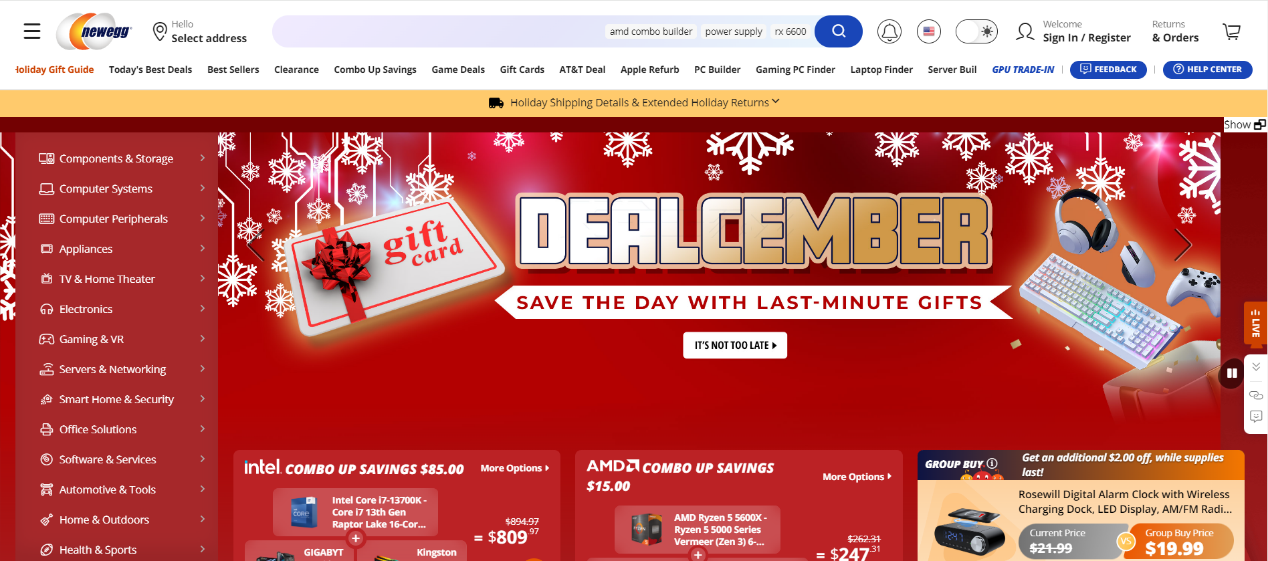This screenshot has width=1268, height=561.
Task: Open the shopping cart icon
Action: tap(1231, 32)
